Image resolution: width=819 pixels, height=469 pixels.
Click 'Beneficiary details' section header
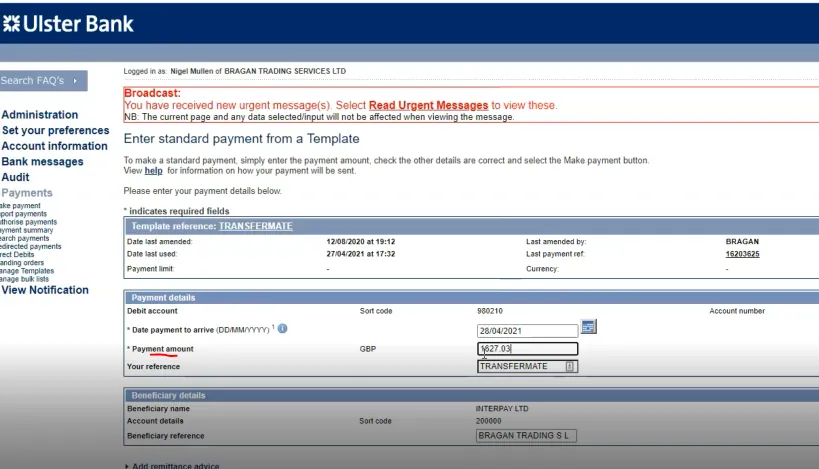point(168,395)
